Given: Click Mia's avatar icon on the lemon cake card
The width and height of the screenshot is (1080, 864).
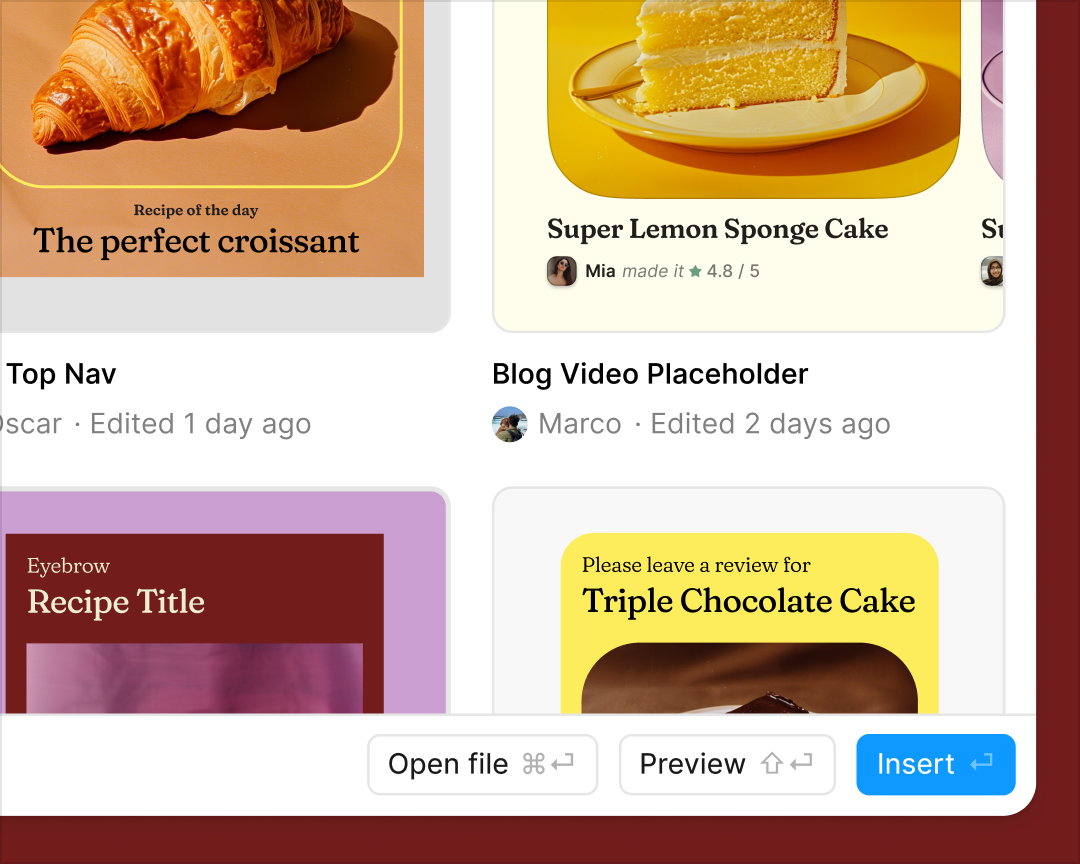Looking at the screenshot, I should tap(562, 271).
